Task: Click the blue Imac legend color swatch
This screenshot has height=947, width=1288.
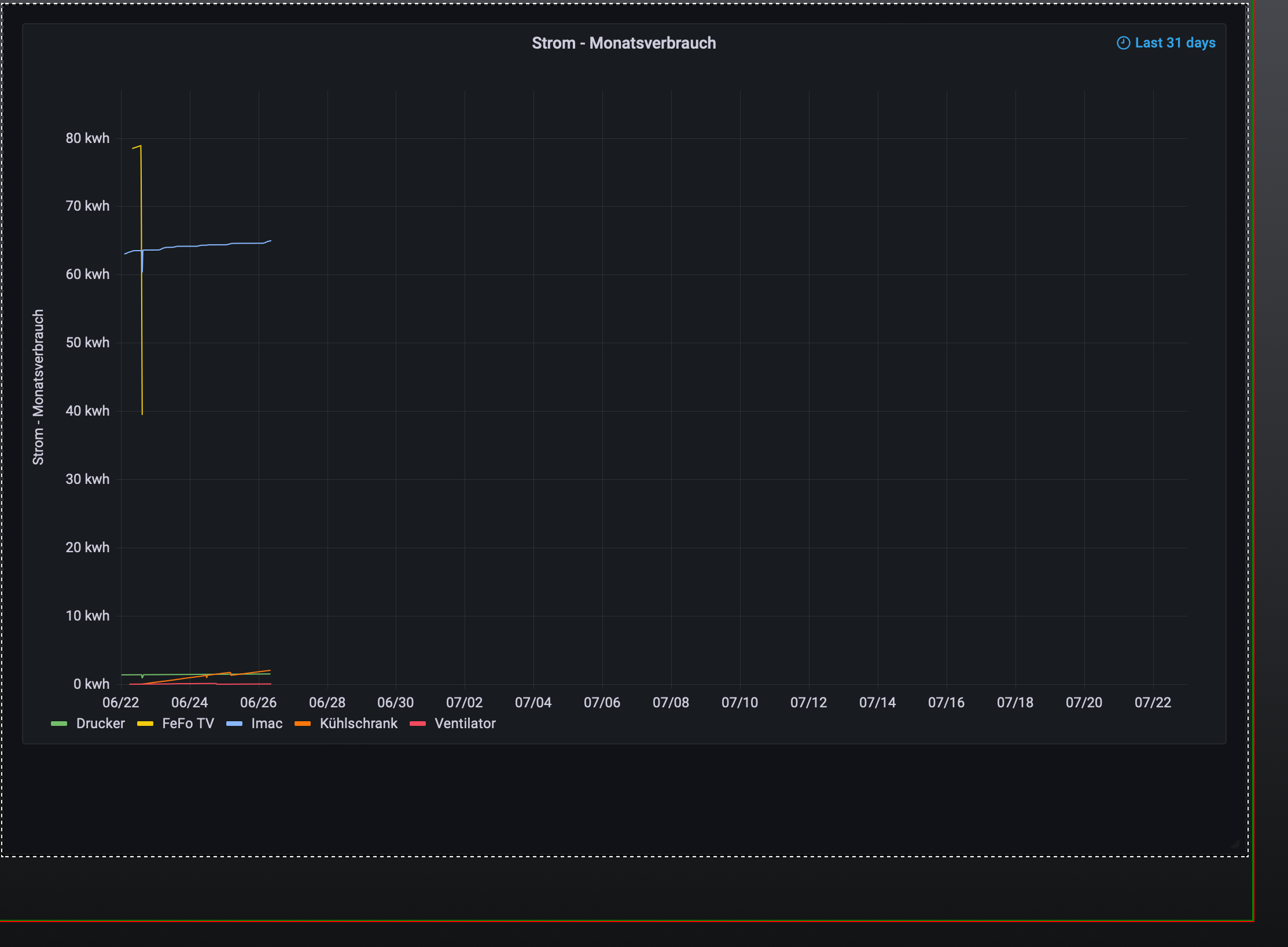Action: pos(234,724)
